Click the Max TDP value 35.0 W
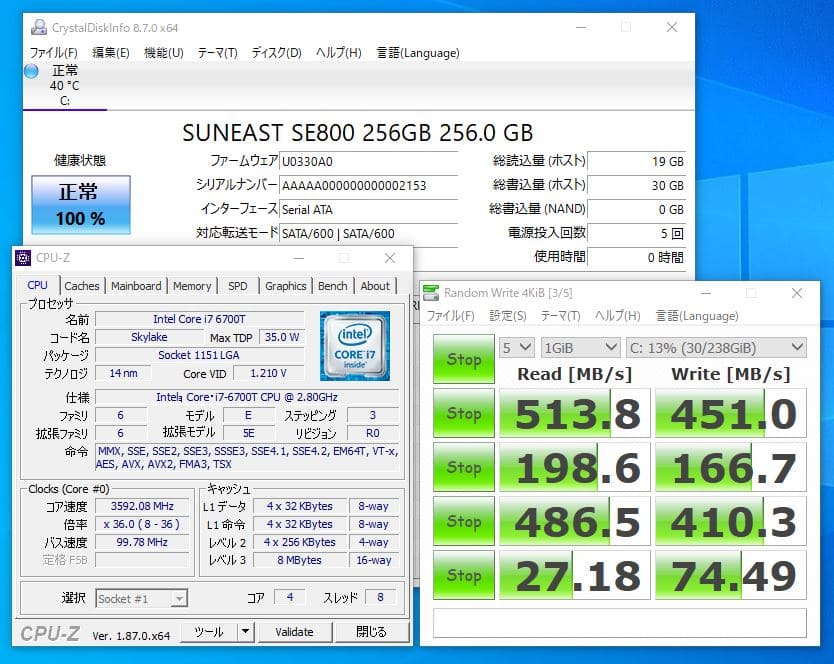Screen dimensions: 834x664 click(282, 337)
